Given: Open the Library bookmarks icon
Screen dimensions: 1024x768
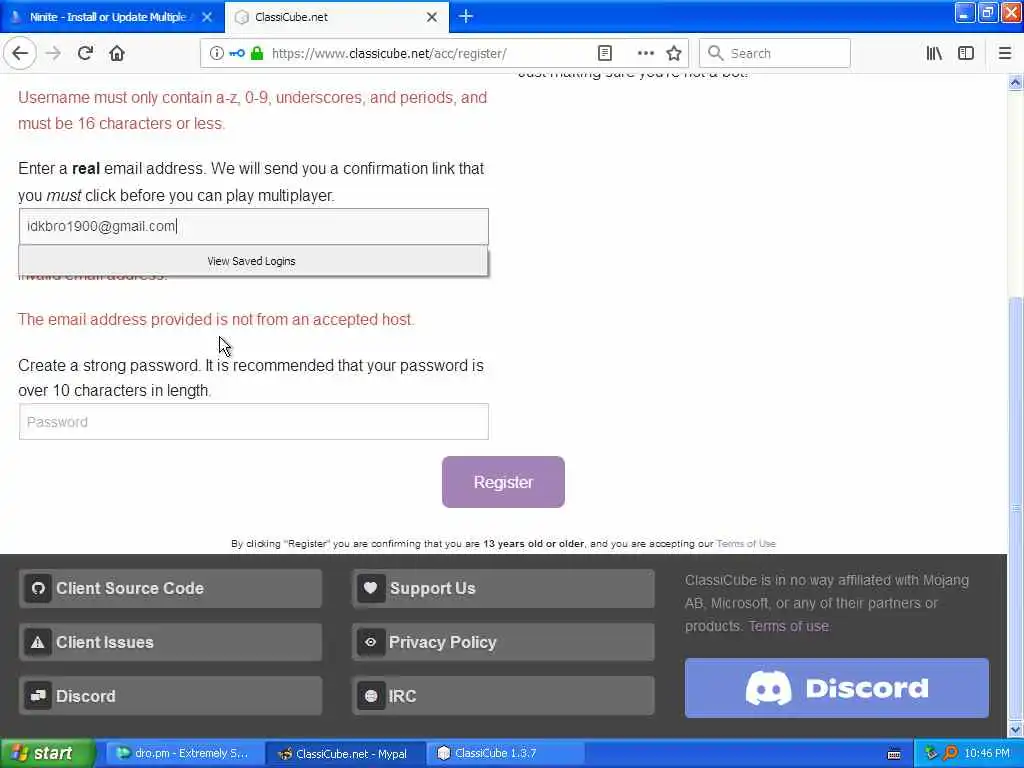Looking at the screenshot, I should (934, 53).
